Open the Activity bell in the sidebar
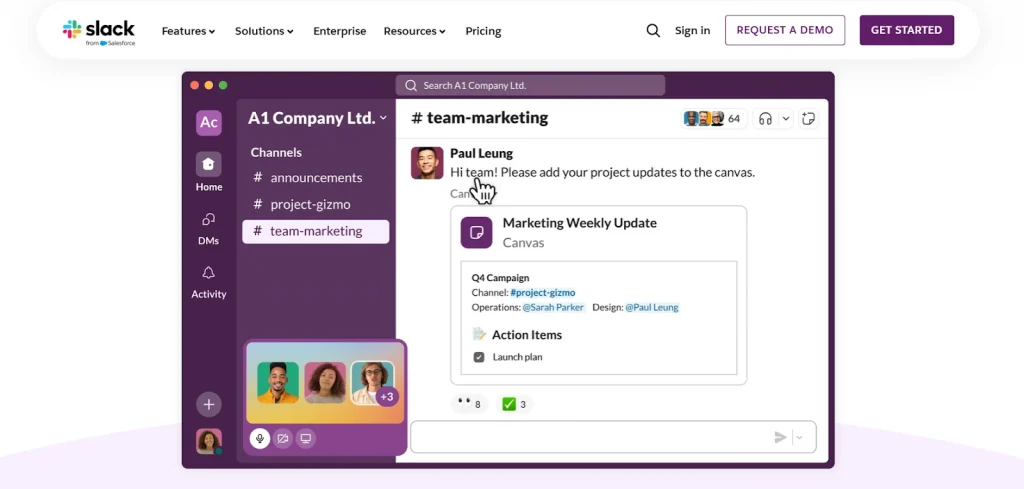Screen dimensions: 1024x489 (x=208, y=281)
